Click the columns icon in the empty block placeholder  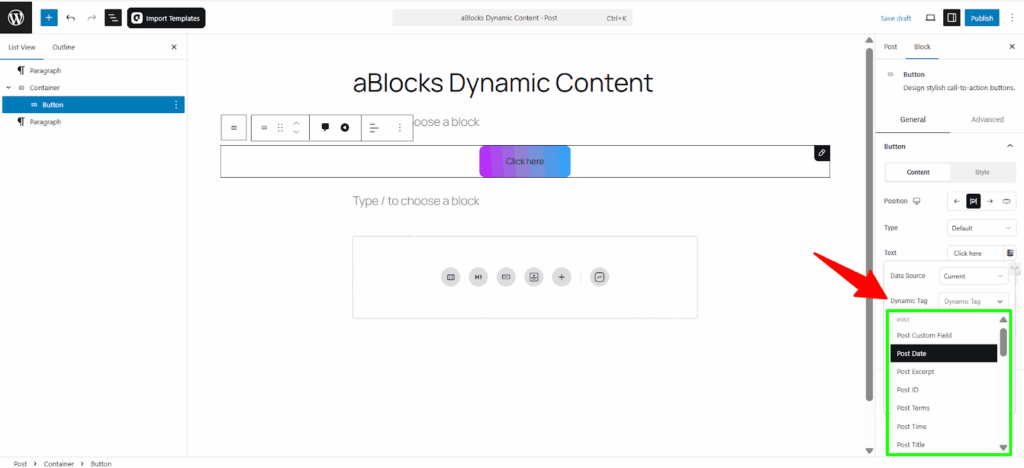click(x=451, y=277)
